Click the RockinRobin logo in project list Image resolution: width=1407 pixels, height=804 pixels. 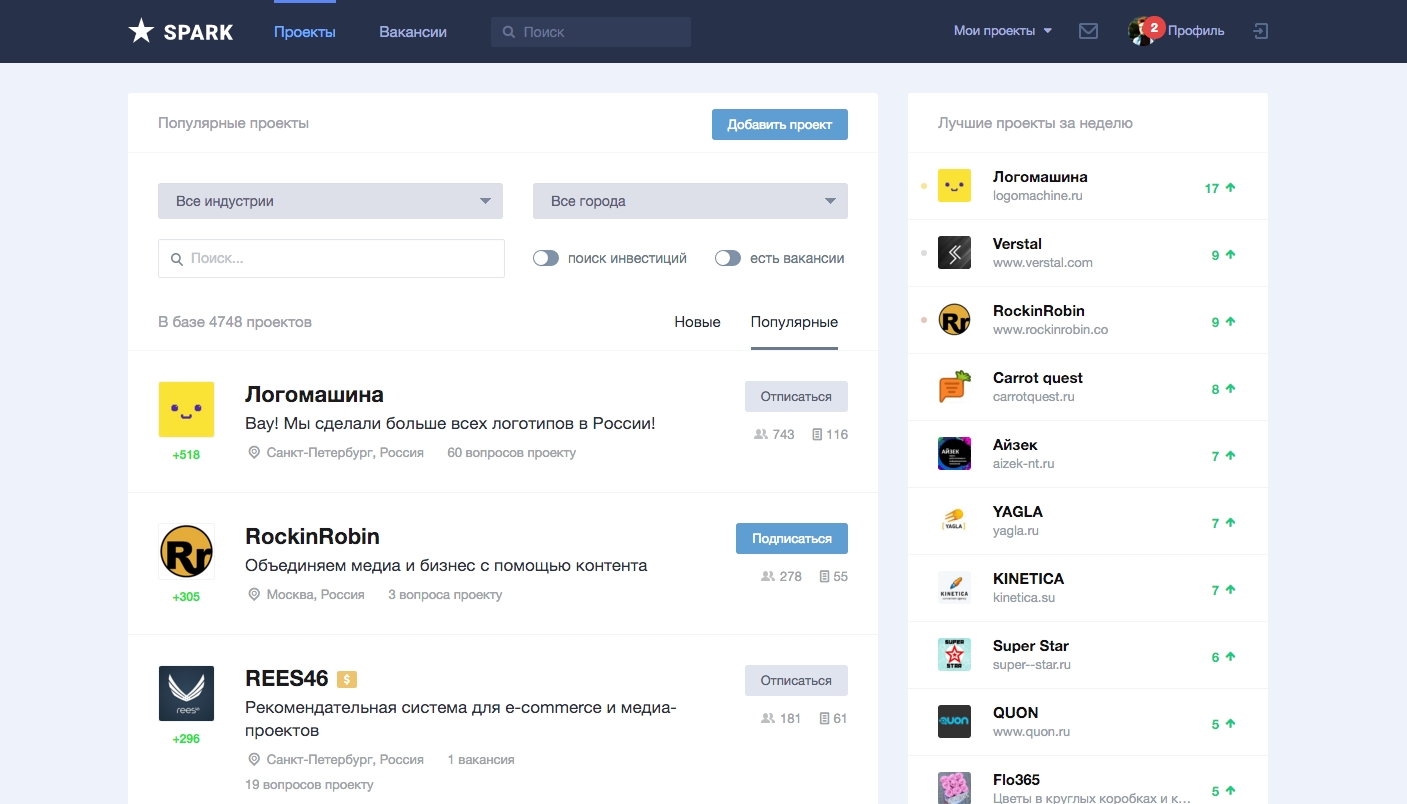tap(186, 551)
